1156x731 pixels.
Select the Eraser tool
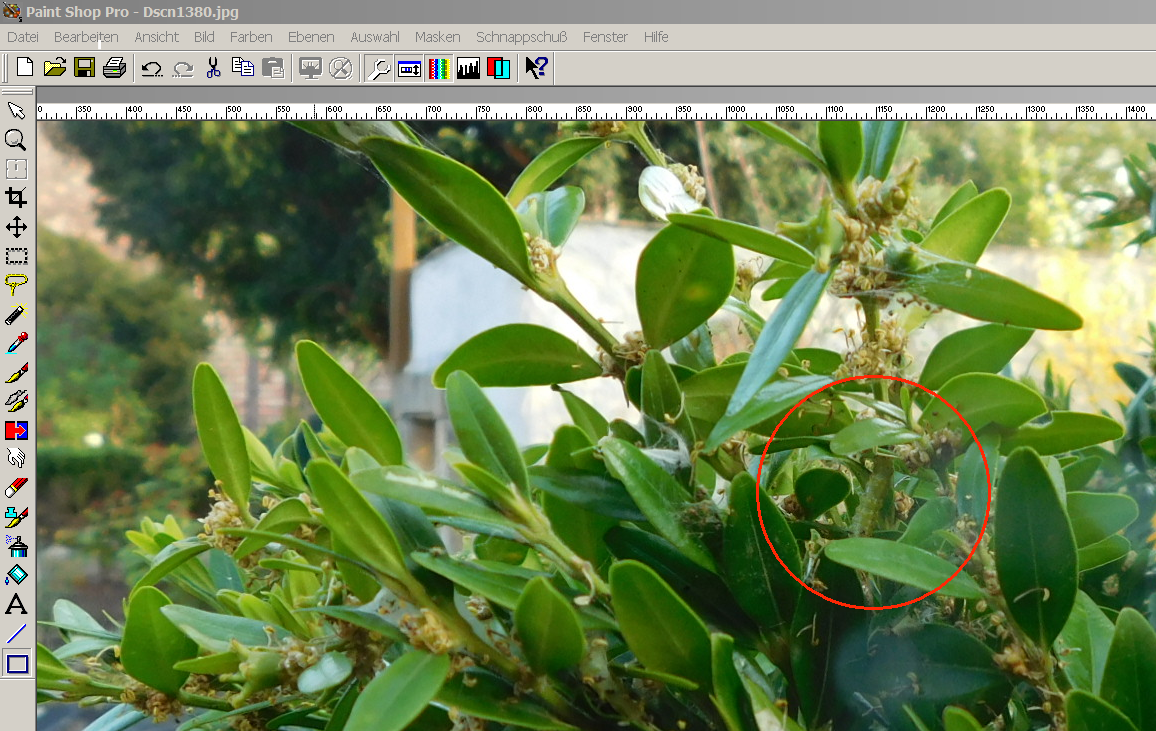[x=16, y=488]
